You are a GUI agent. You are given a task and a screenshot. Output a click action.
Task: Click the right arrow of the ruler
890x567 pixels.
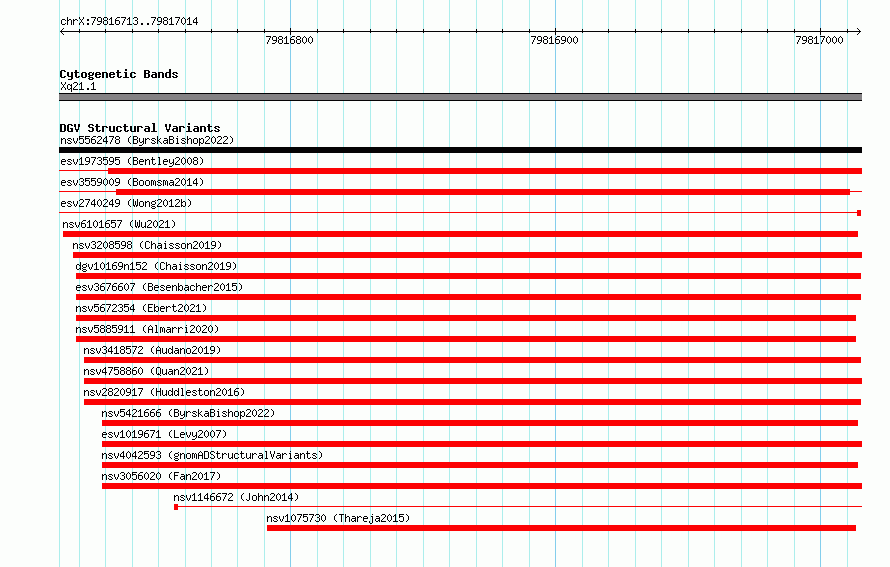pos(859,32)
